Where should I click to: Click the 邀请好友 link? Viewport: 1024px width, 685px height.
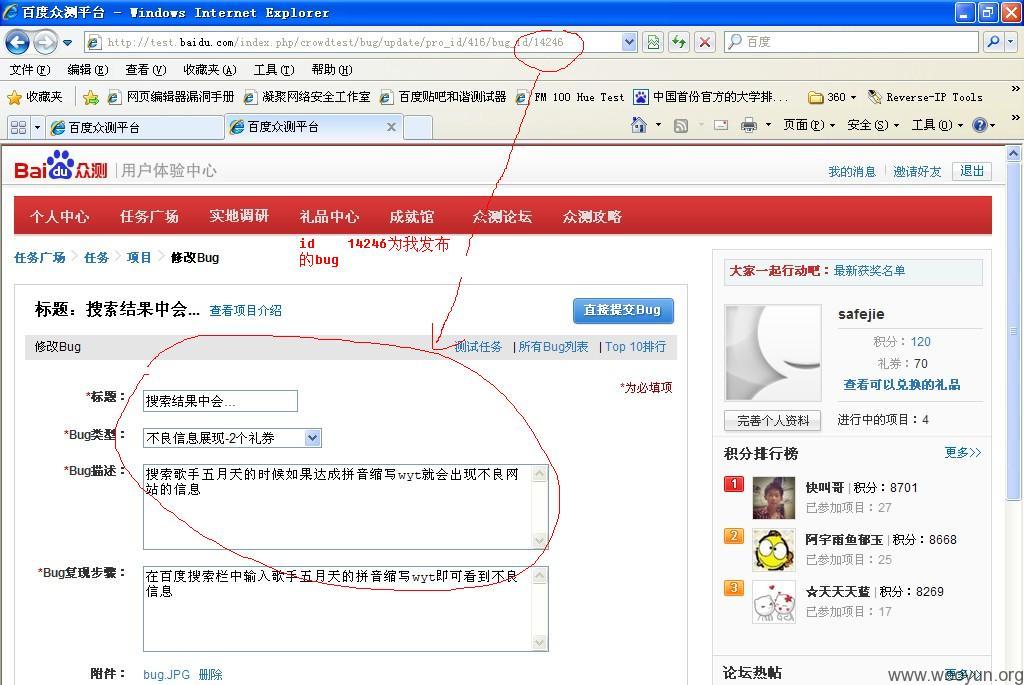tap(917, 171)
